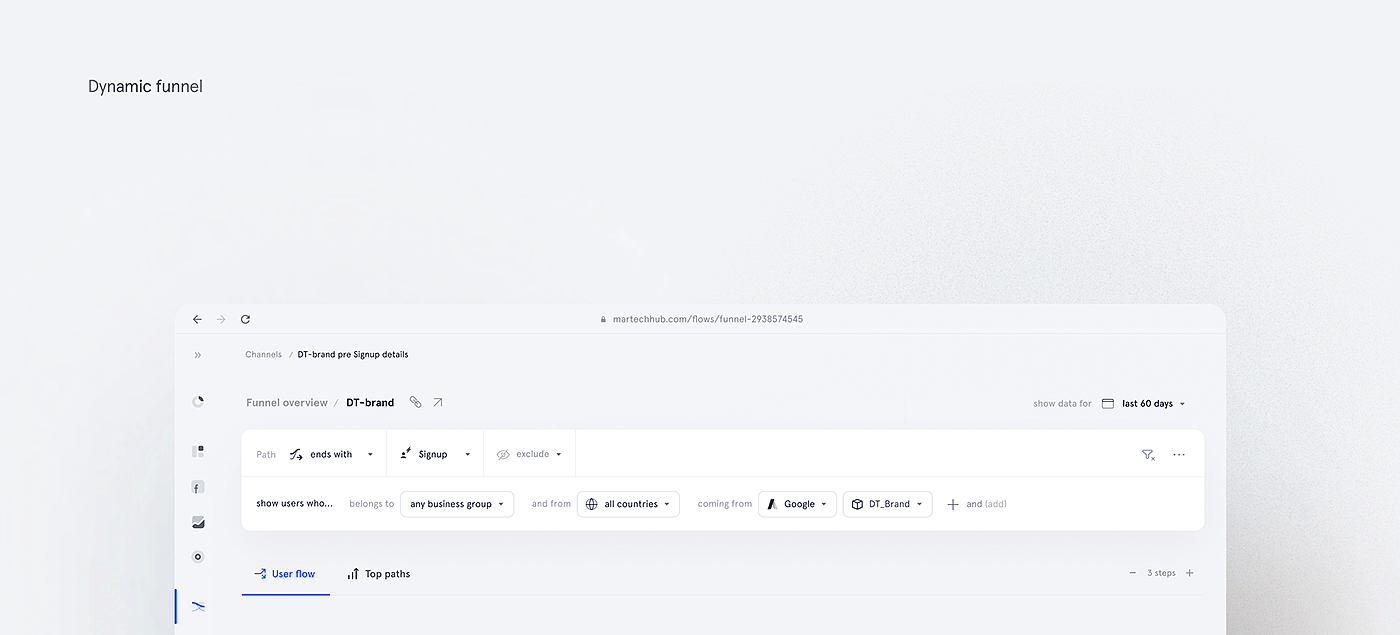This screenshot has width=1400, height=635.
Task: Open the Facebook sidebar icon
Action: (198, 487)
